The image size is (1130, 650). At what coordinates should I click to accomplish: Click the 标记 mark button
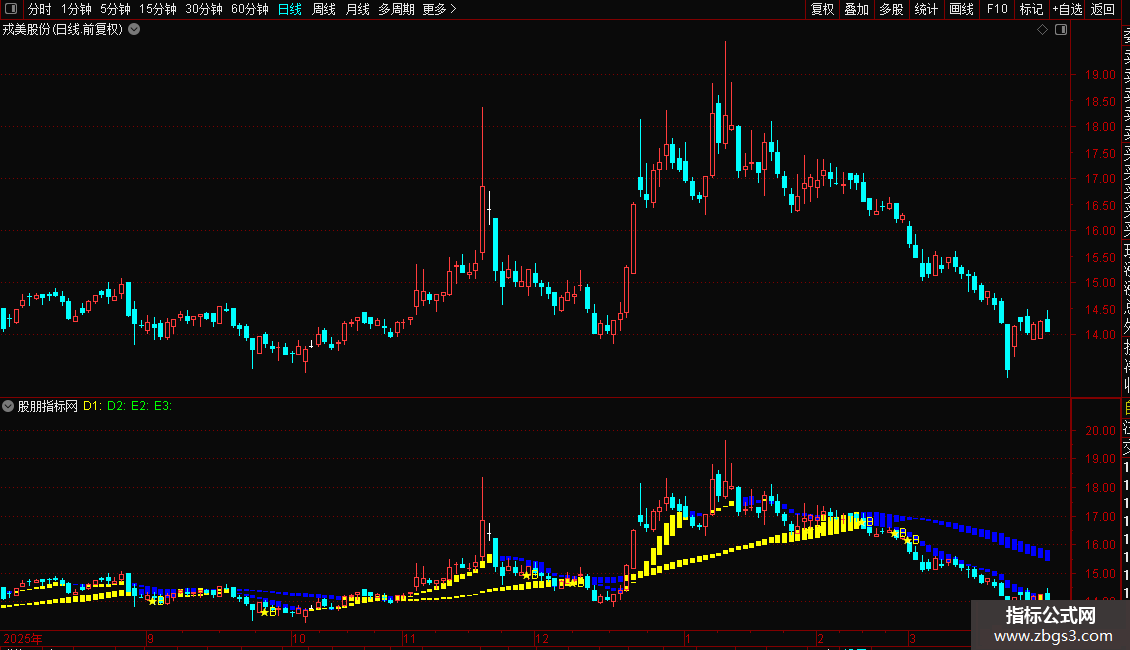(1031, 9)
